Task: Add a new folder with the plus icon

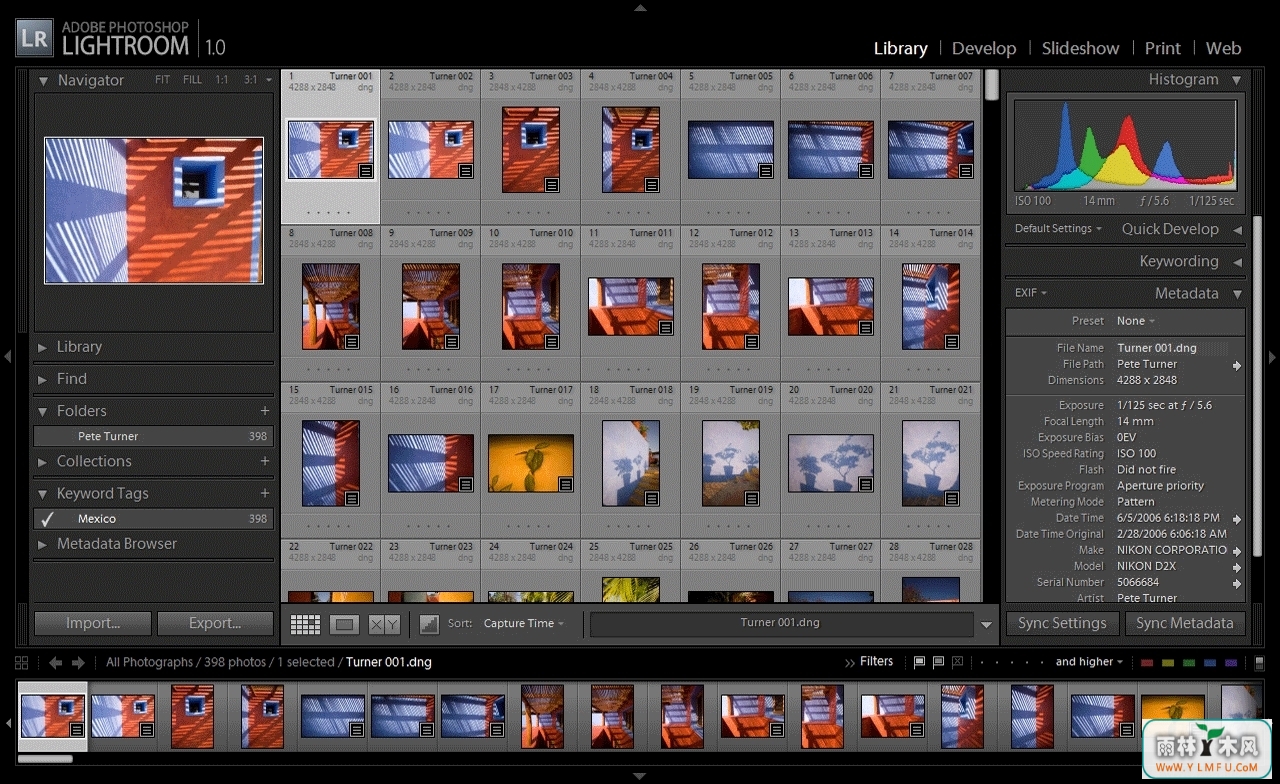Action: [265, 411]
